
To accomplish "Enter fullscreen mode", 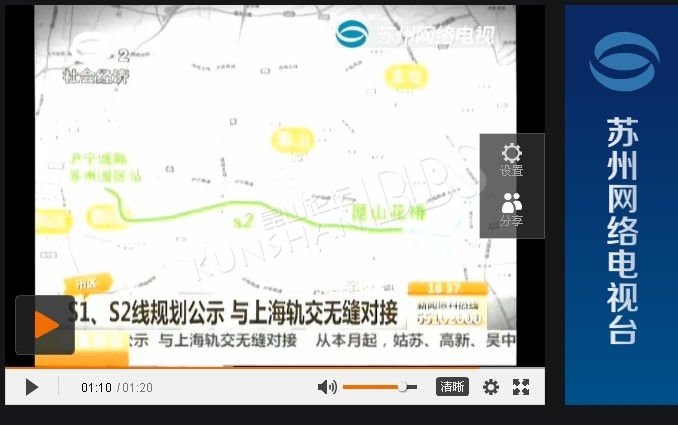I will click(x=521, y=387).
